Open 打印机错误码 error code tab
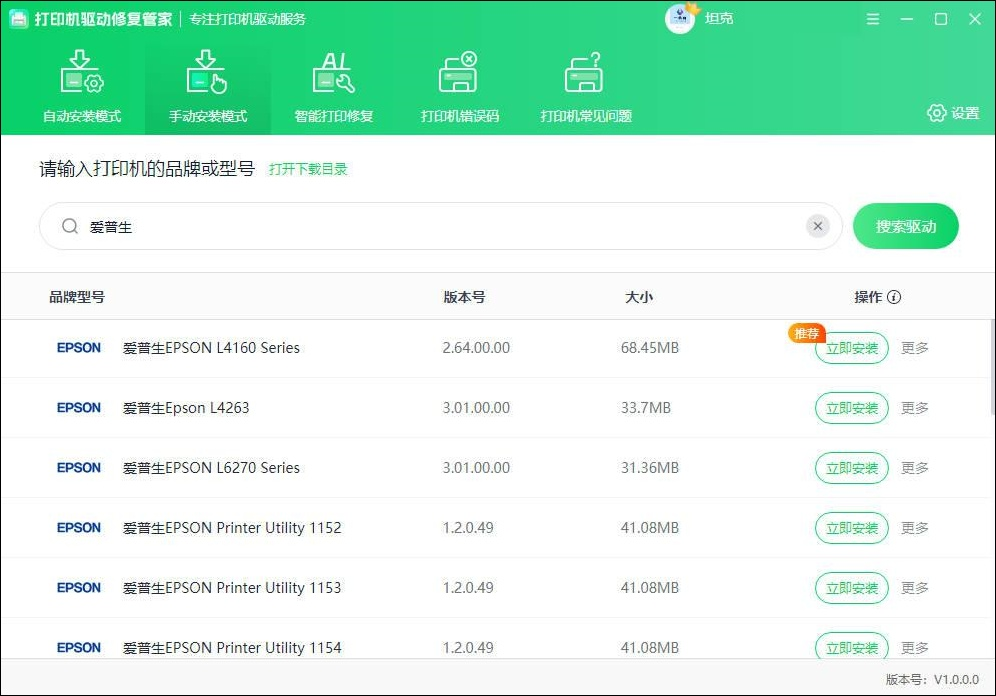 pos(459,86)
